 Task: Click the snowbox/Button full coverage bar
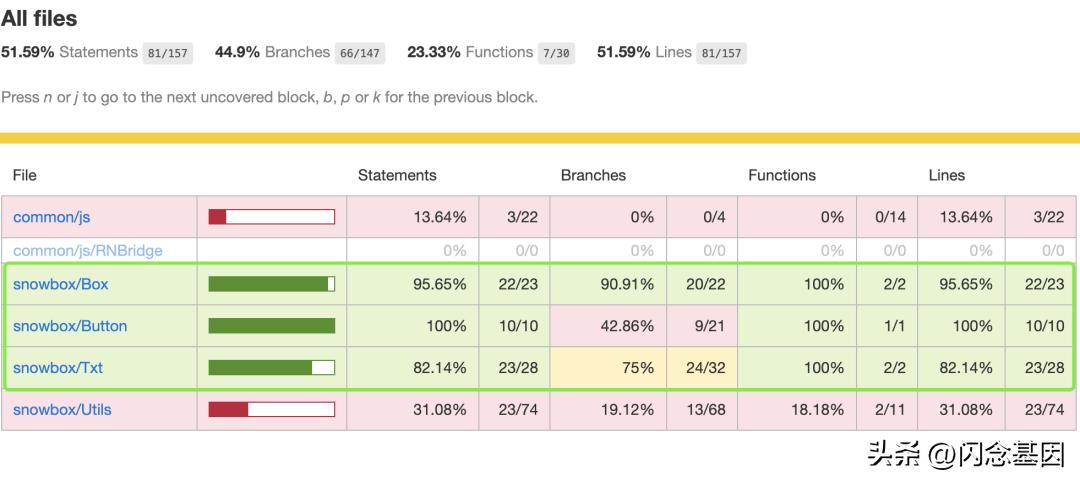coord(271,326)
